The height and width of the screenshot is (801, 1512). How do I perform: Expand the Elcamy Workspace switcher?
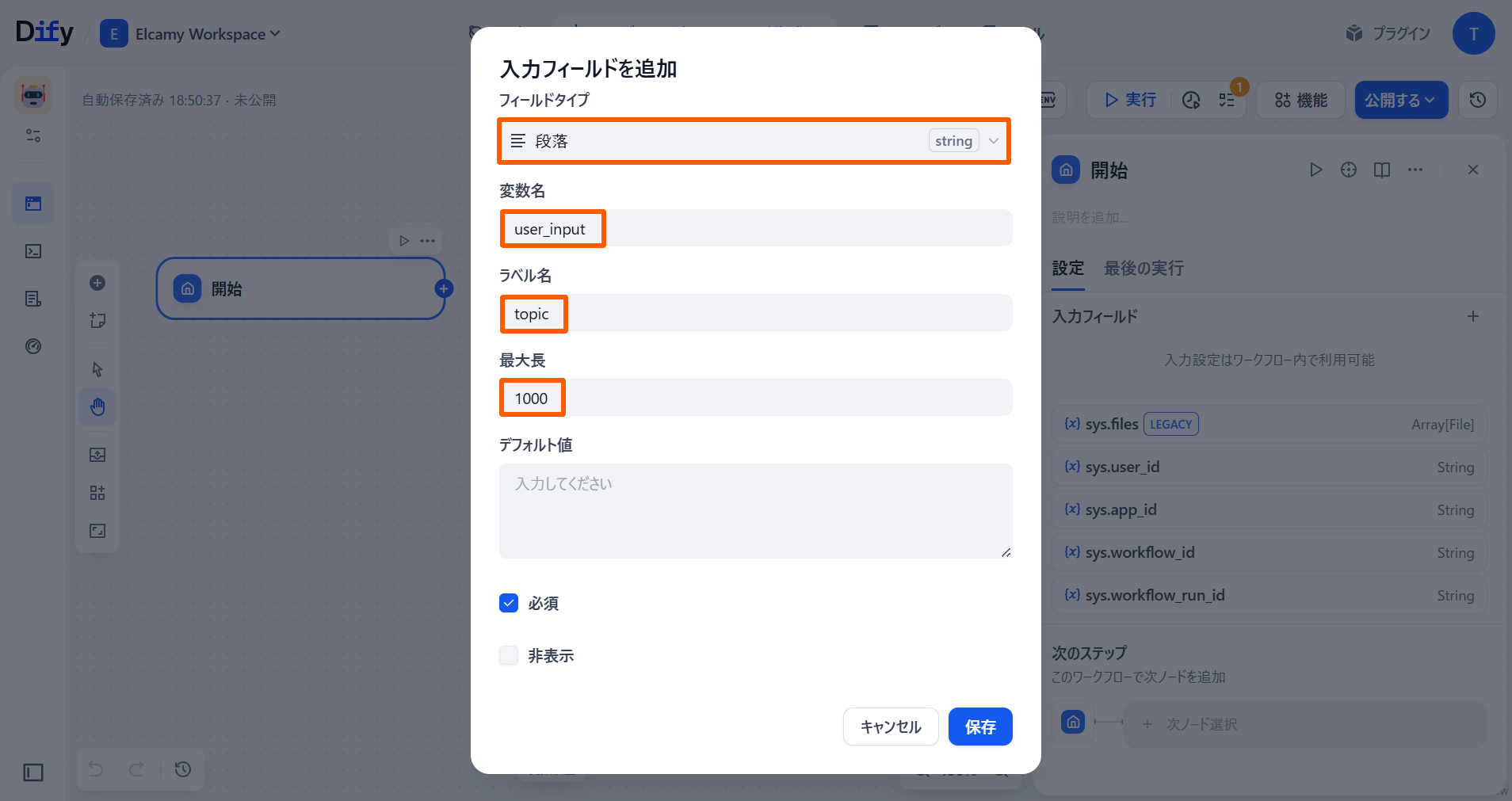(x=208, y=34)
